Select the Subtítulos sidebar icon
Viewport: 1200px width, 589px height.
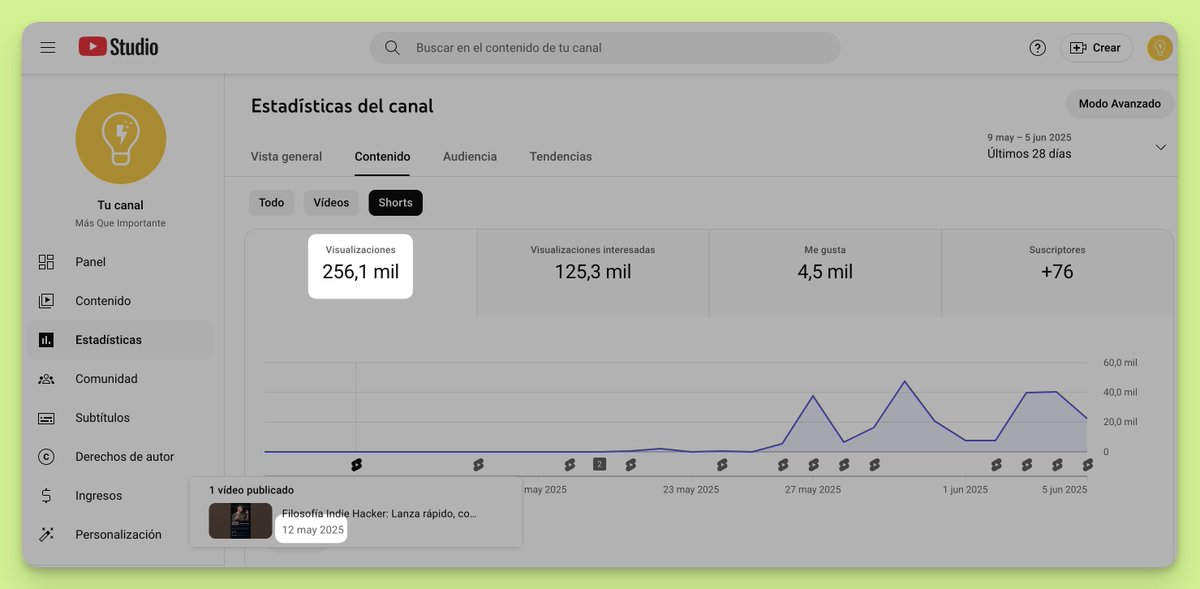pos(46,417)
